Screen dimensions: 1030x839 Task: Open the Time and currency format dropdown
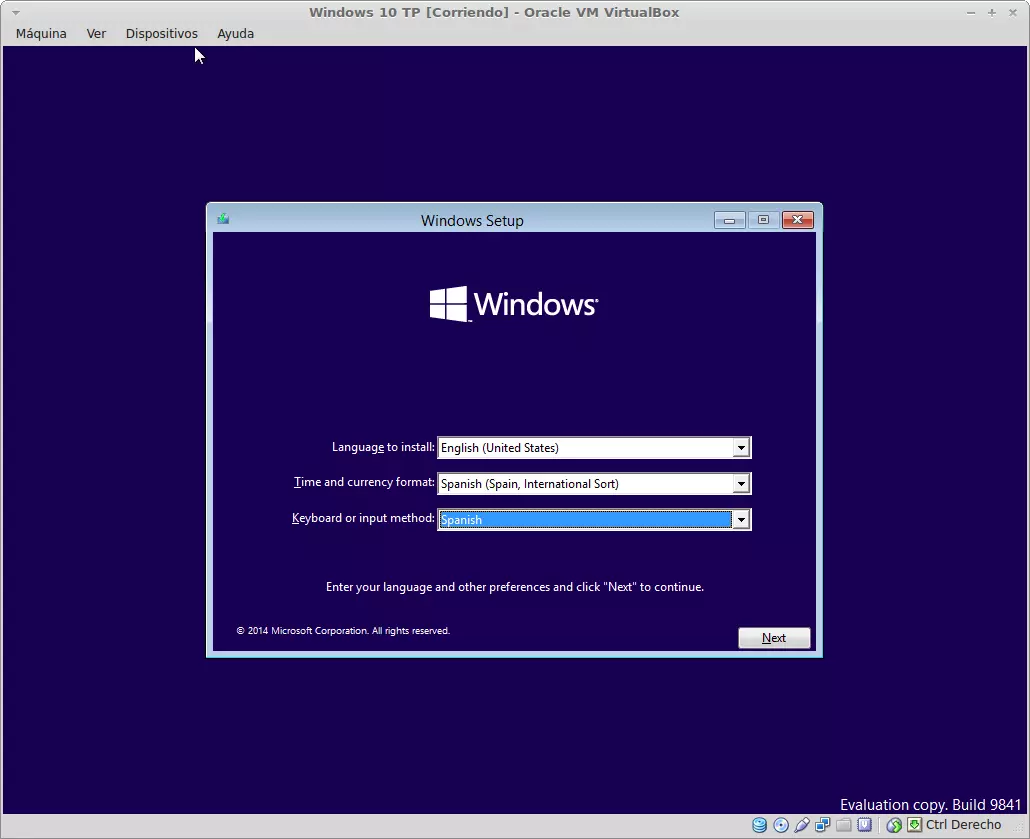point(740,484)
